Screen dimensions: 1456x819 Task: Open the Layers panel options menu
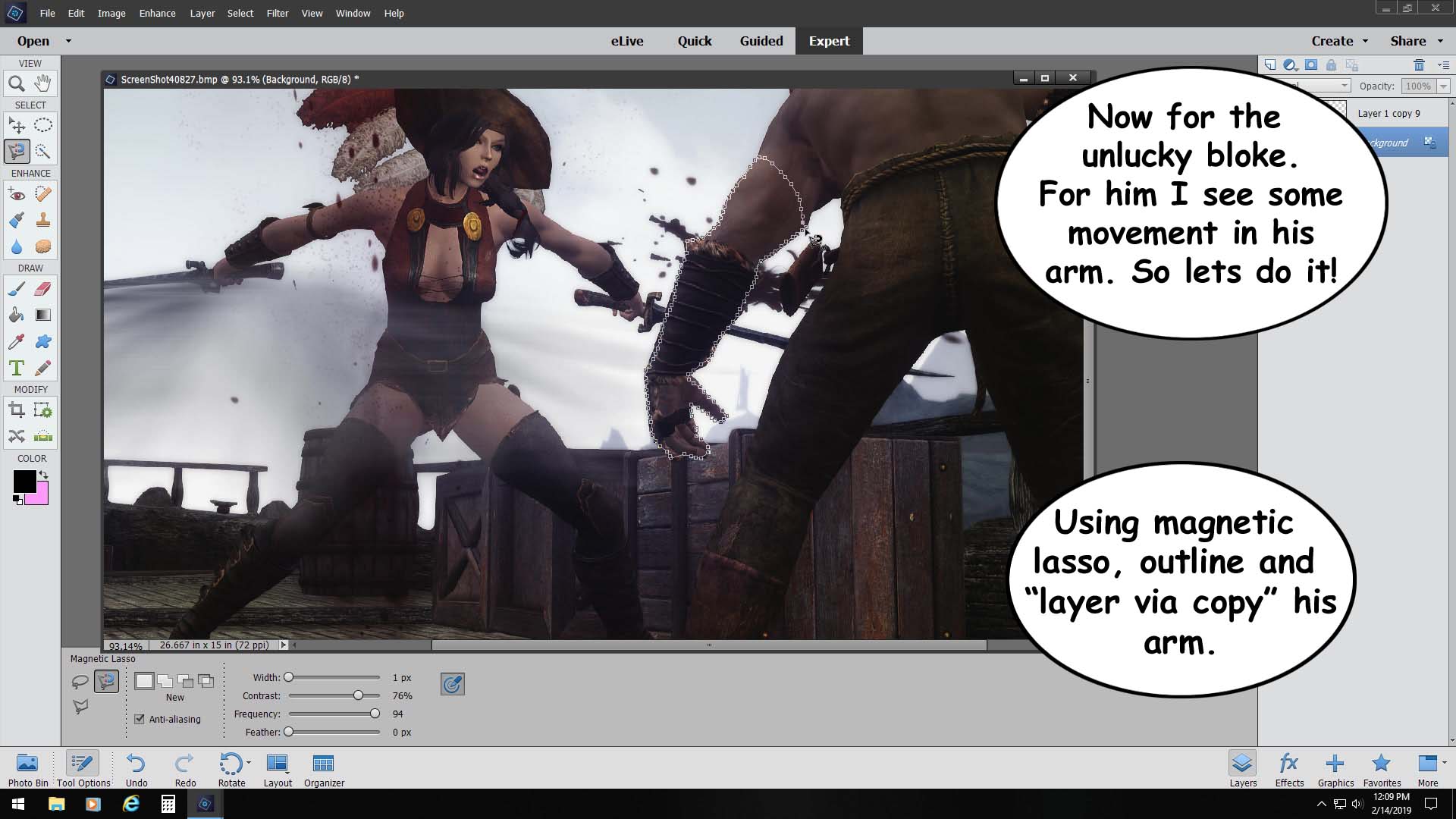tap(1443, 65)
